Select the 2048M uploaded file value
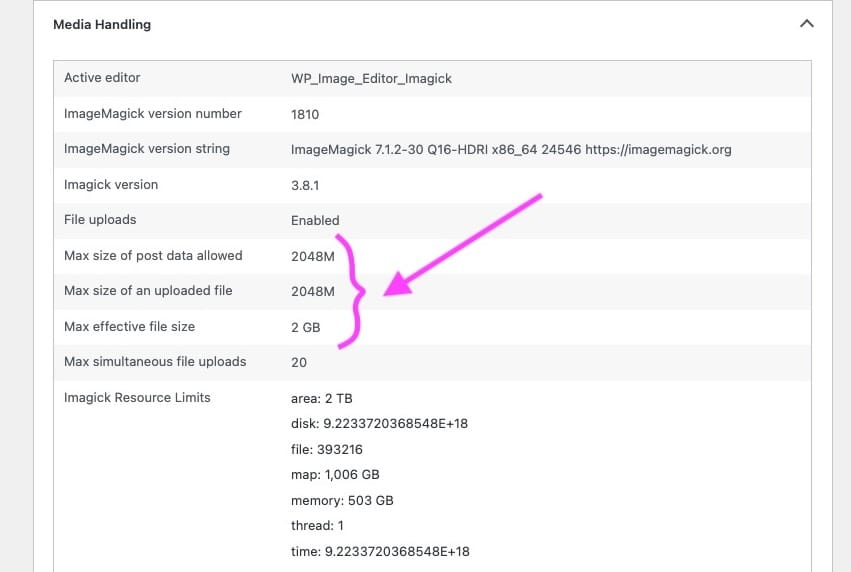The height and width of the screenshot is (572, 851). (x=313, y=292)
